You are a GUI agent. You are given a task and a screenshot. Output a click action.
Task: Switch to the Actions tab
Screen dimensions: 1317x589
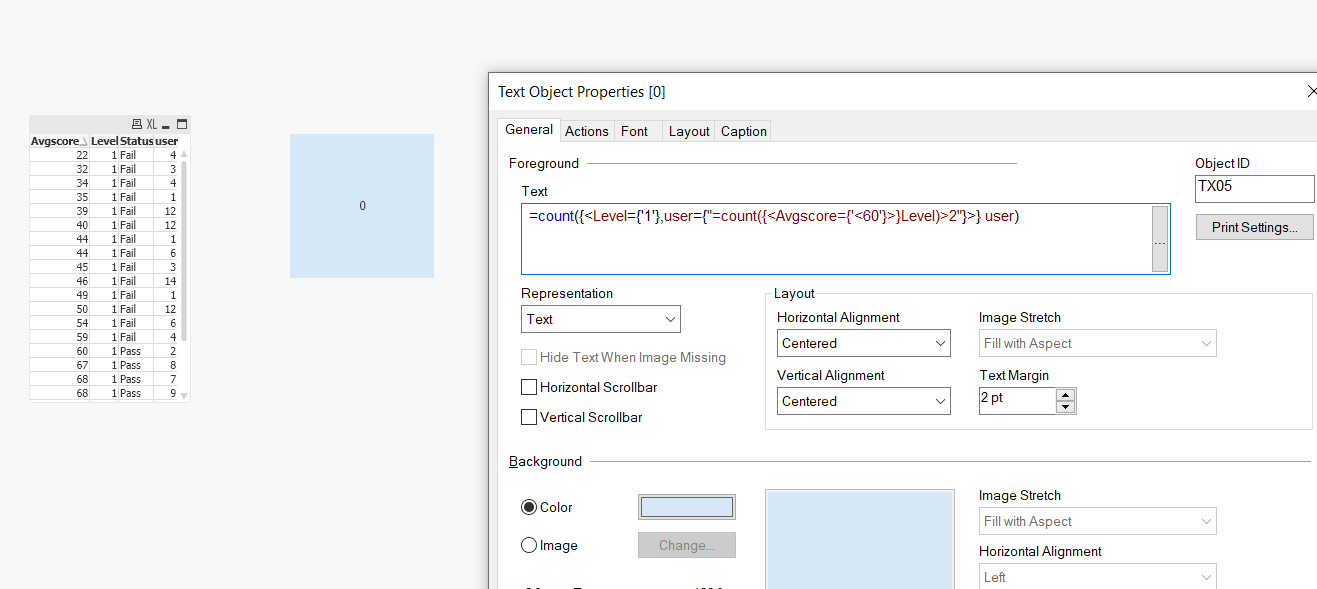tap(586, 131)
